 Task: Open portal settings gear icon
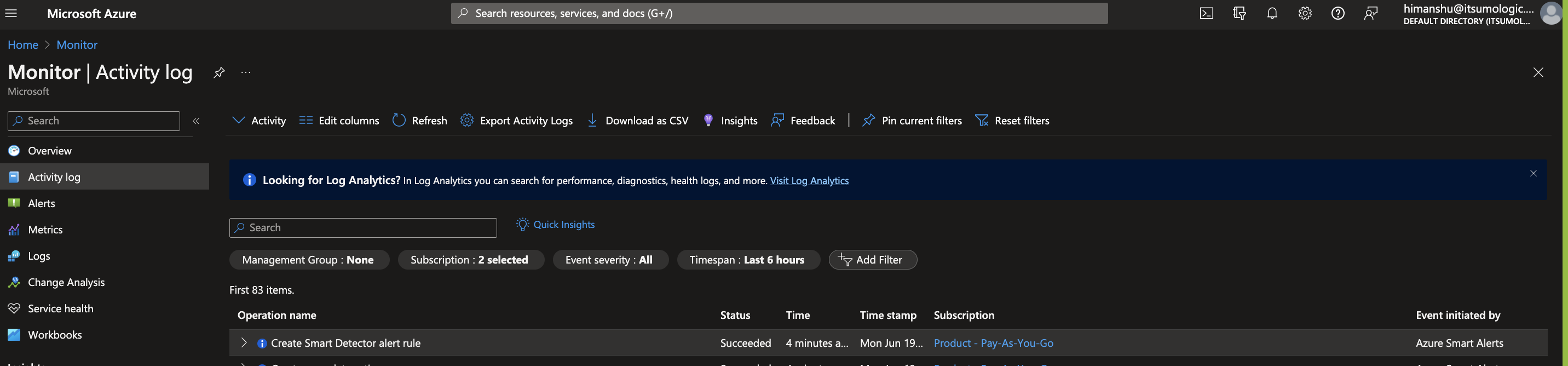pos(1305,13)
